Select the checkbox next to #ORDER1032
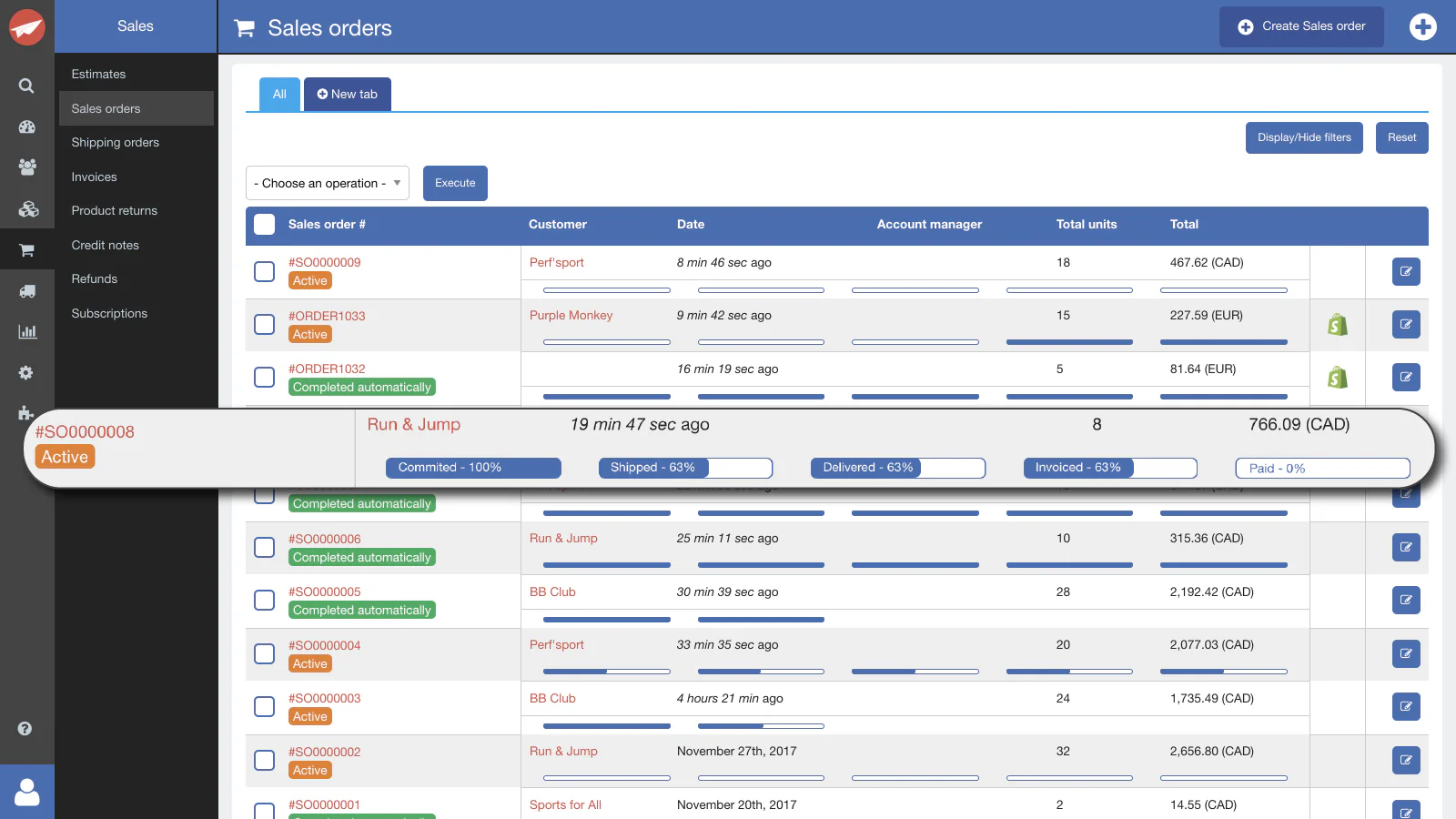 [x=264, y=377]
